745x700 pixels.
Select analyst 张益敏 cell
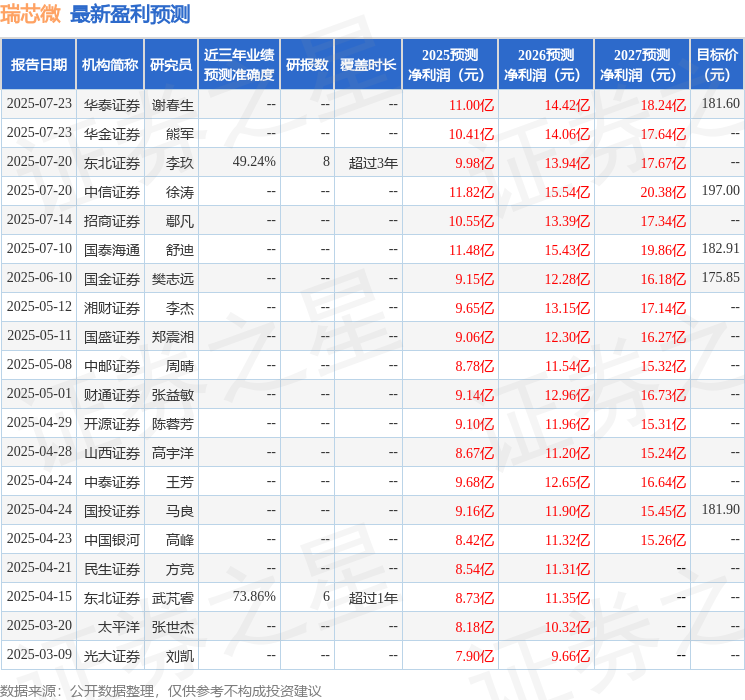[x=173, y=395]
